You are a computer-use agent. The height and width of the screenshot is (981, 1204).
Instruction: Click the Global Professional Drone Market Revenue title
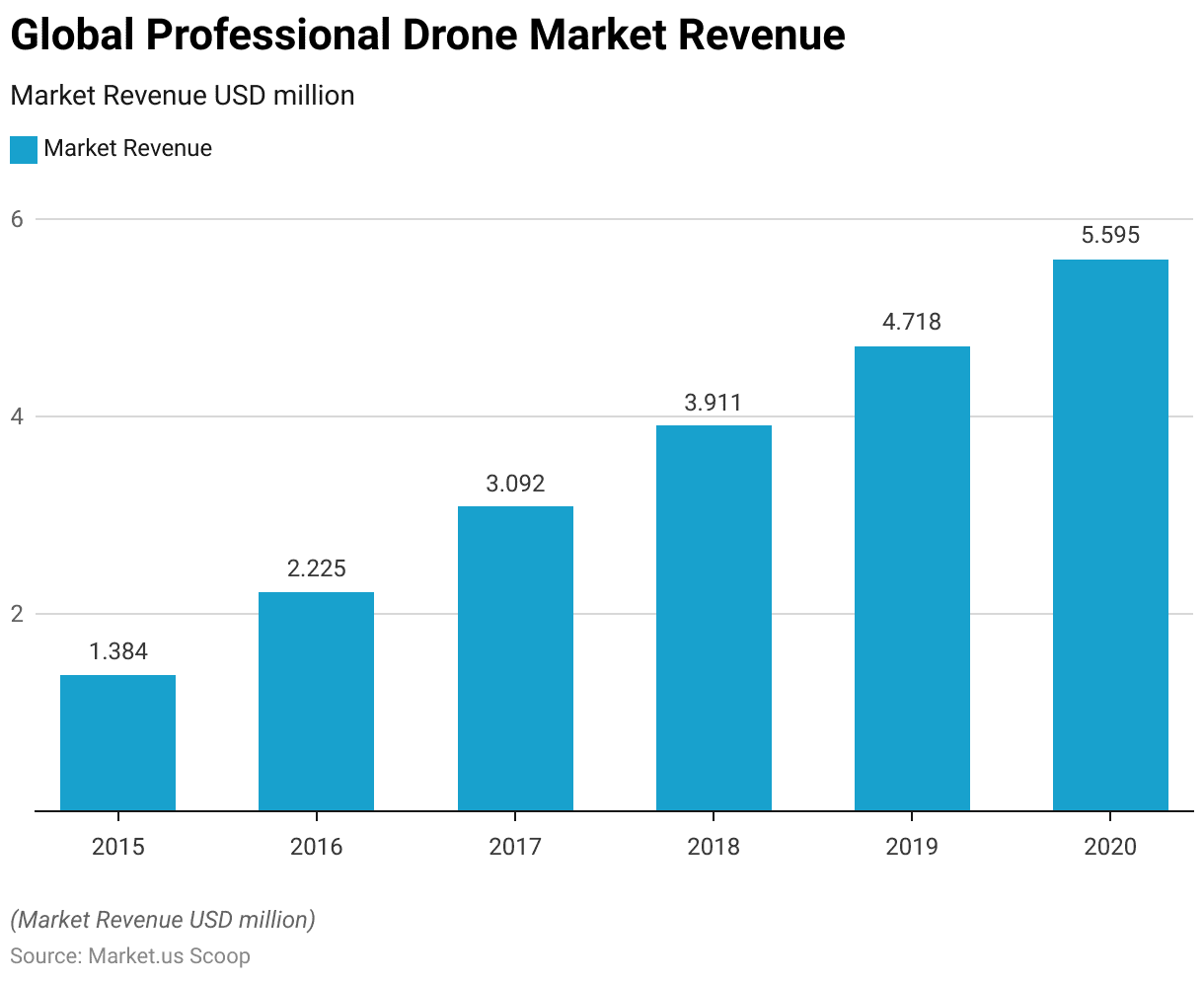coord(427,36)
